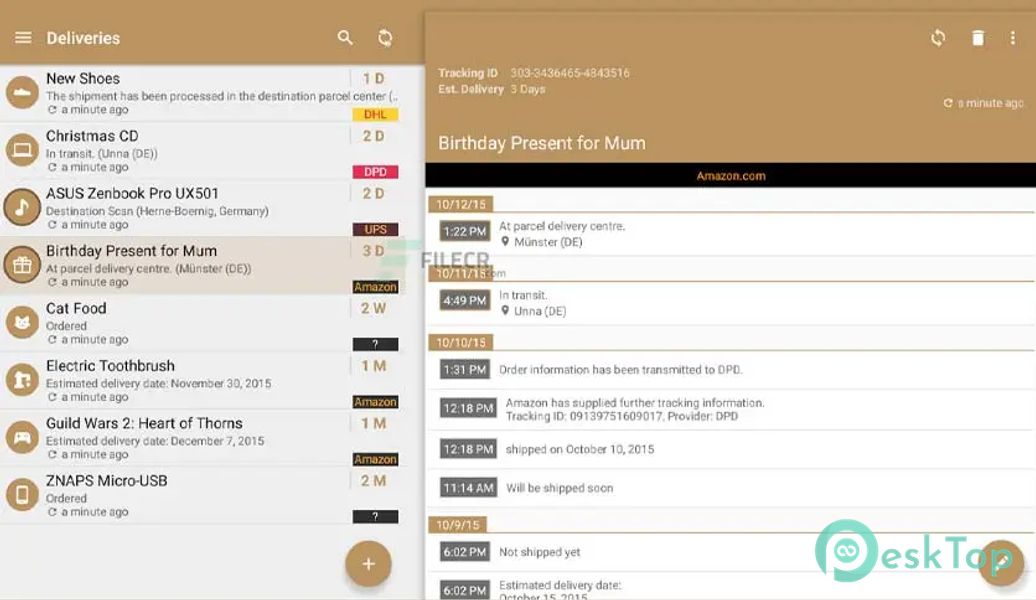
Task: Click the Amazon.com provider bar
Action: pos(730,176)
